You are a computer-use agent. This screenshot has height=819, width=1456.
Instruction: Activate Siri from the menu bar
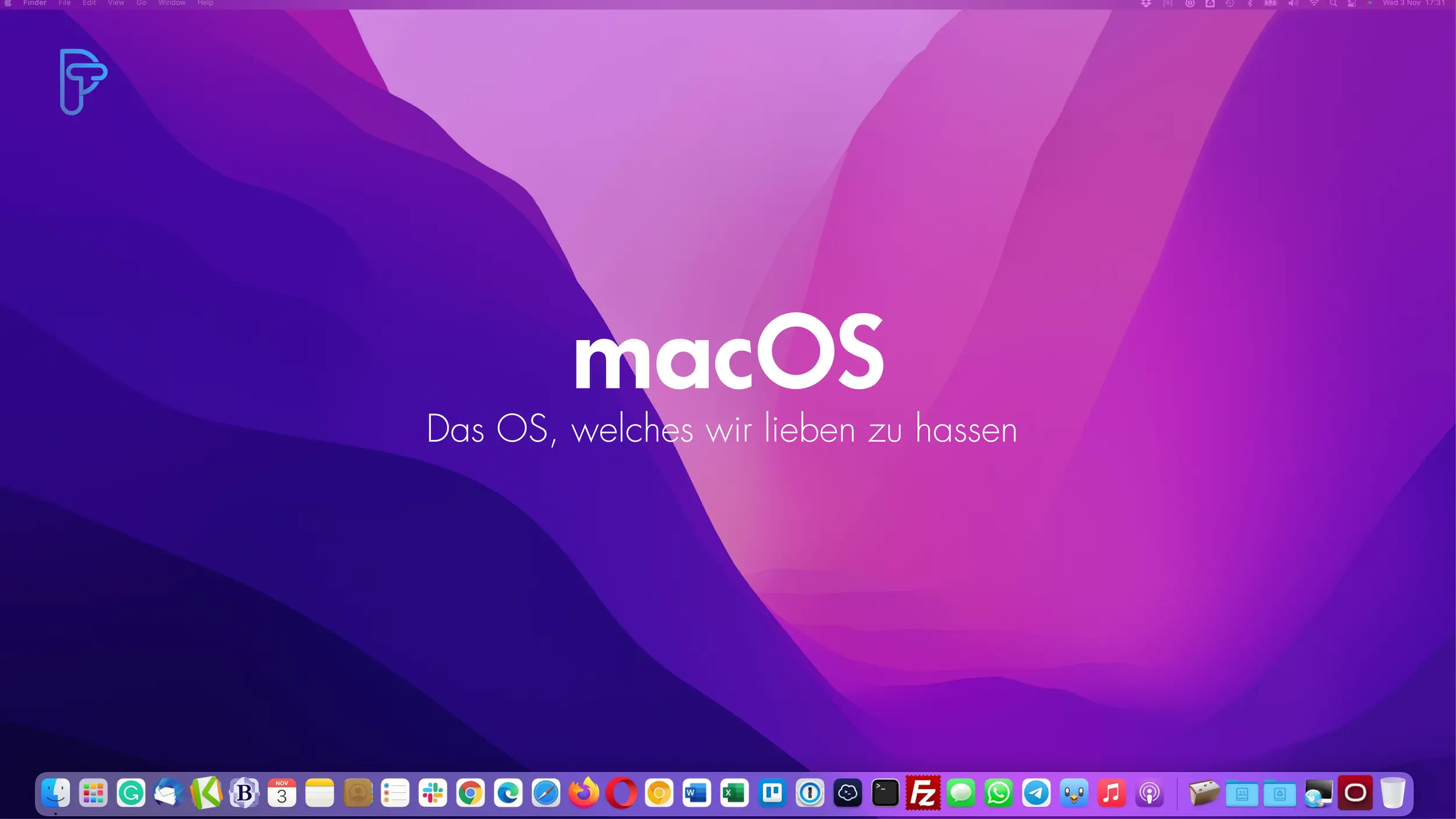1370,3
